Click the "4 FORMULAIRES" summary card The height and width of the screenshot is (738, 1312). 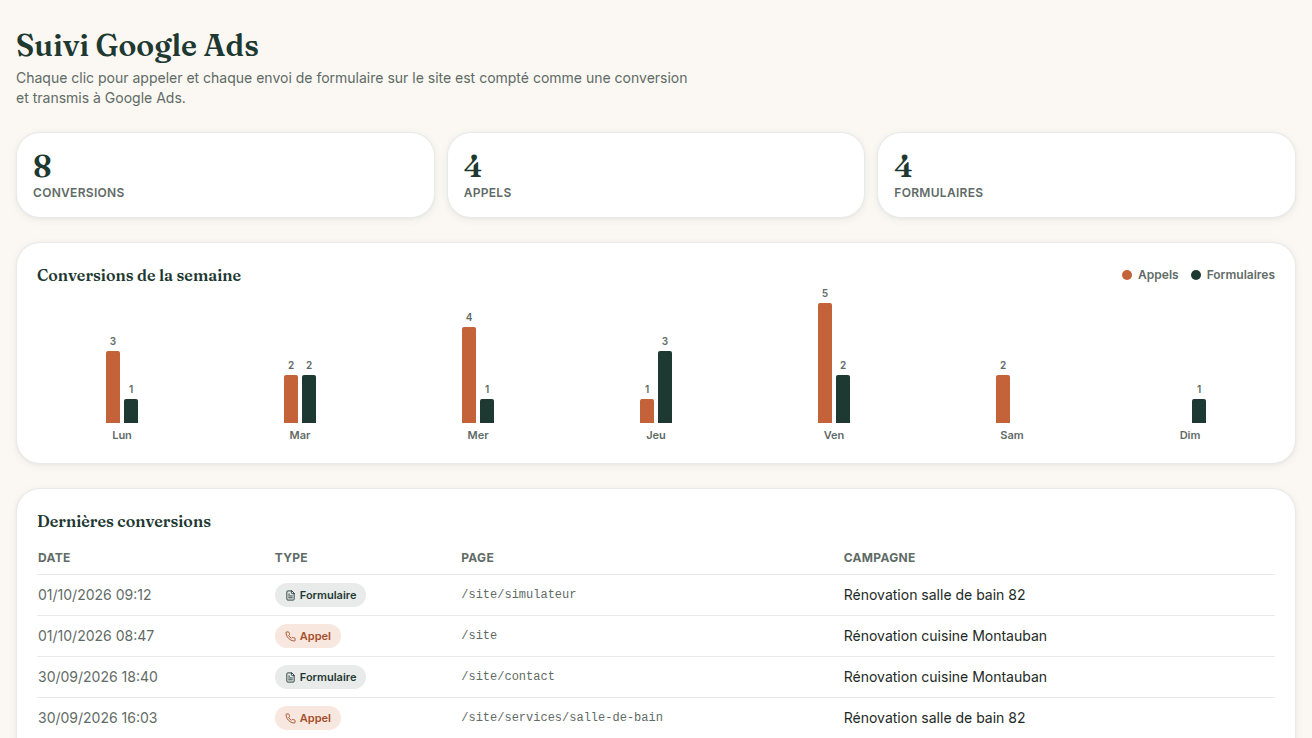point(1086,175)
